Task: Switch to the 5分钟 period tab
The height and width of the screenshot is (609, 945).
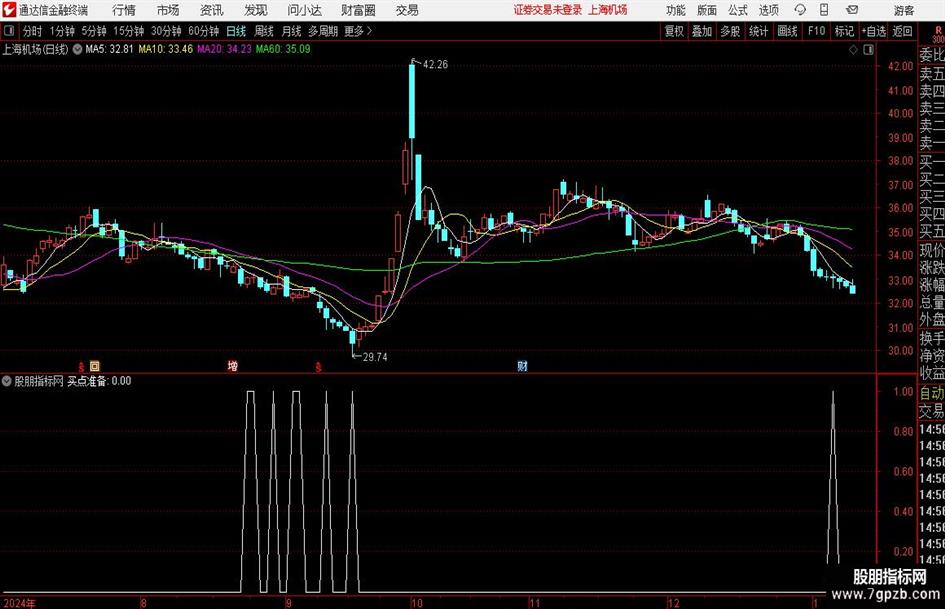Action: (94, 31)
